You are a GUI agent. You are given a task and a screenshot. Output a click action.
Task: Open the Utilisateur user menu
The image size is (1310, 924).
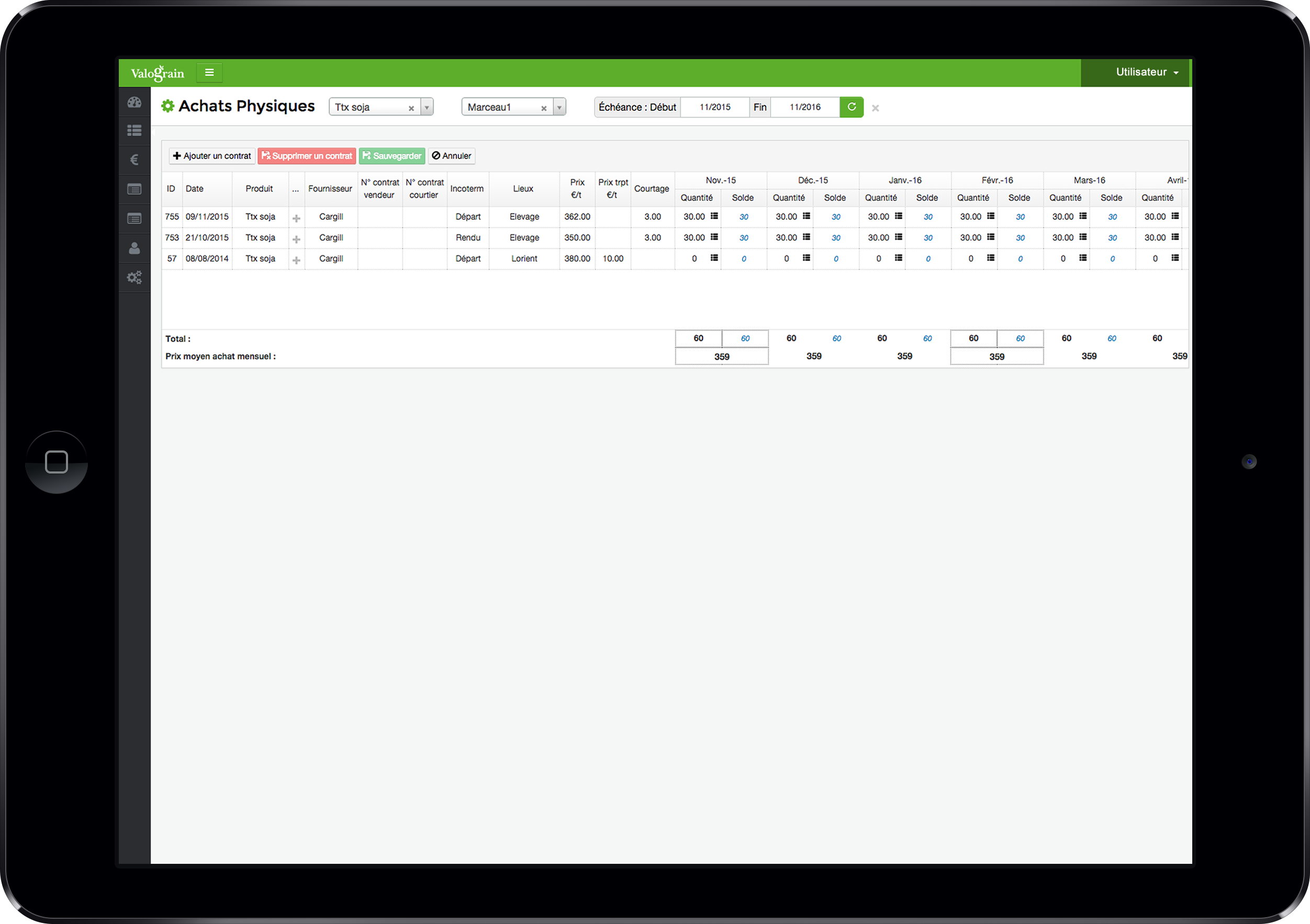point(1147,72)
